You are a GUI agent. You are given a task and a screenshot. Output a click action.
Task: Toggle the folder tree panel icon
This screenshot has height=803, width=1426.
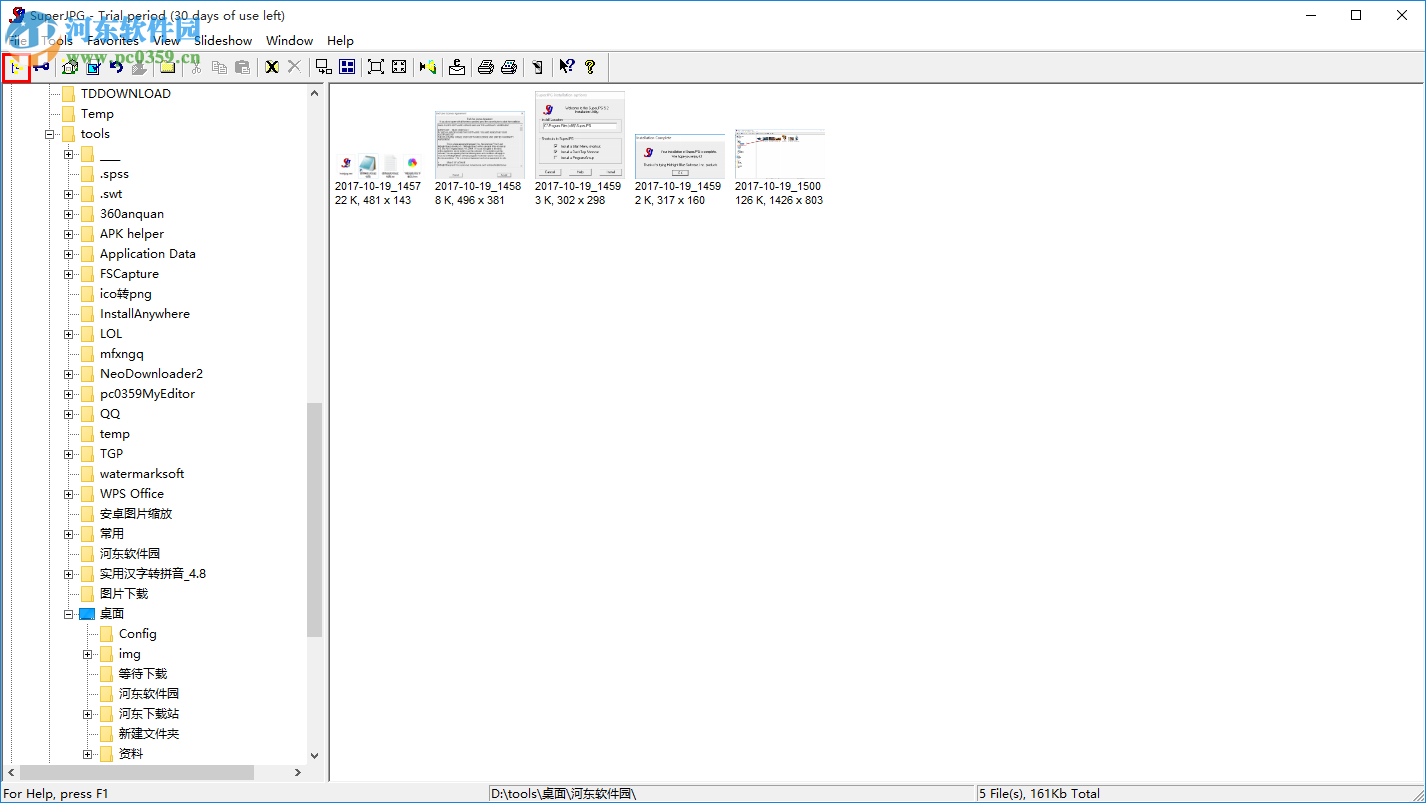tap(16, 67)
